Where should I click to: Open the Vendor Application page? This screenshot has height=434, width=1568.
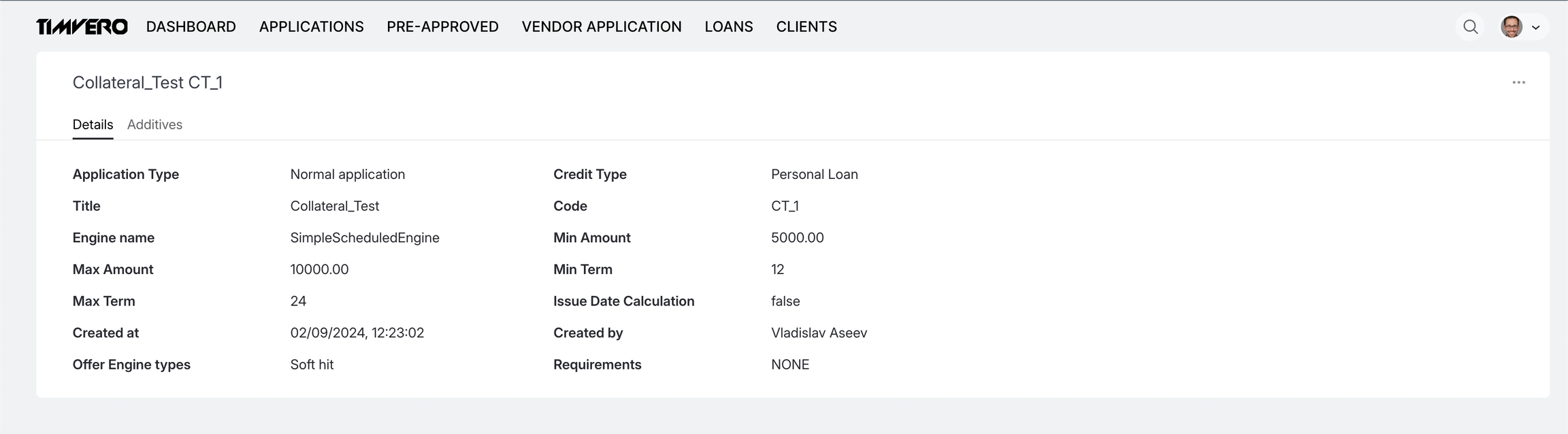[601, 27]
